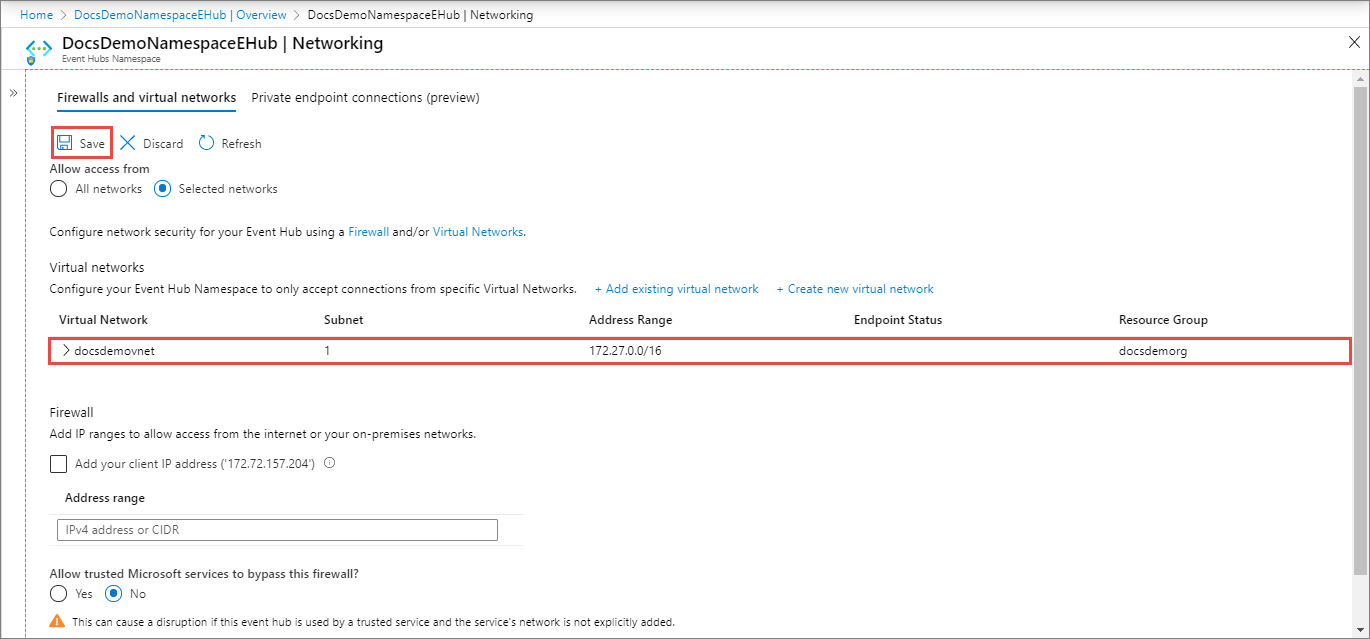The width and height of the screenshot is (1370, 639).
Task: Open Private endpoint connections tab
Action: (x=365, y=97)
